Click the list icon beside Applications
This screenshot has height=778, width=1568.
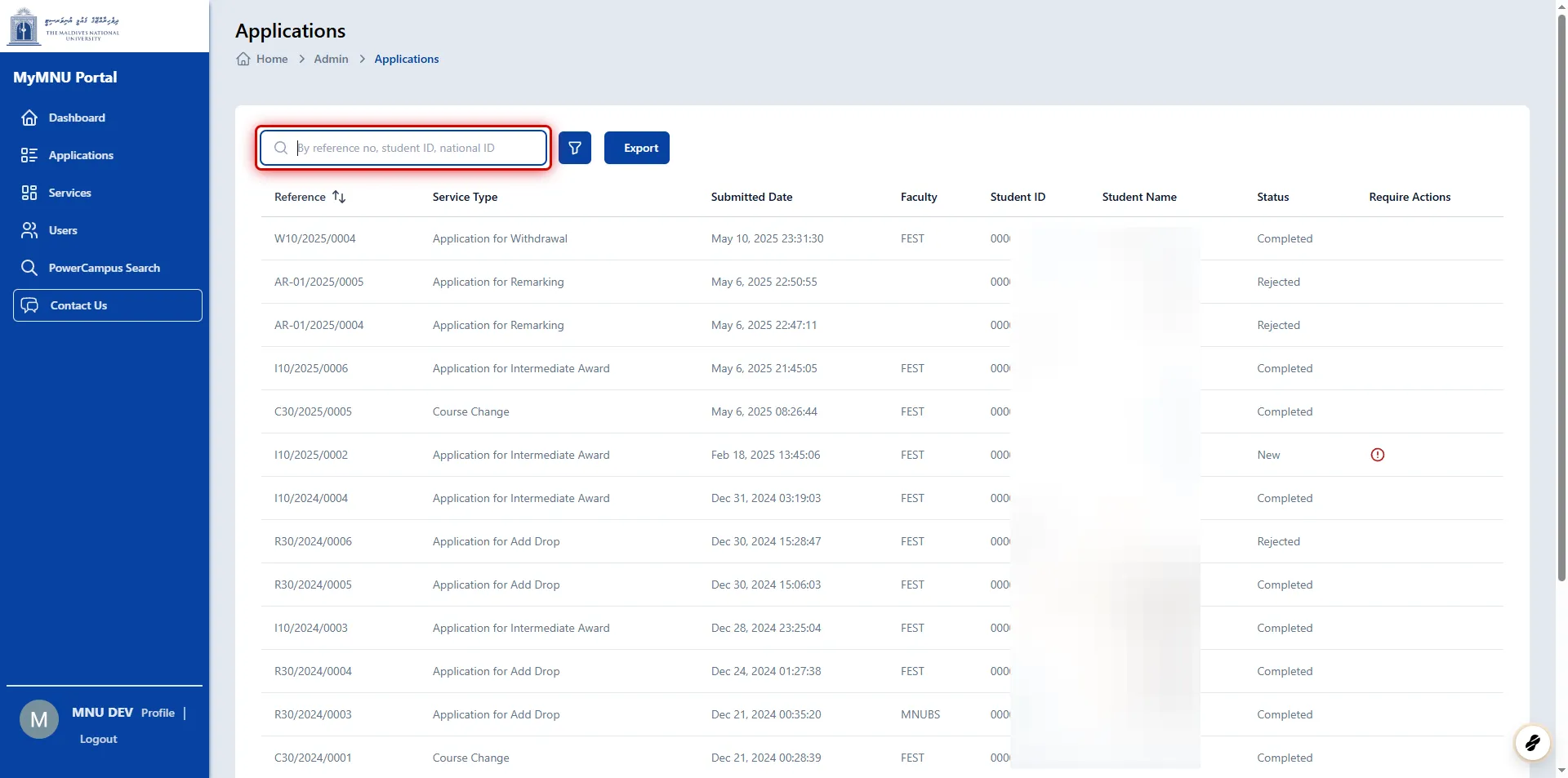(29, 155)
